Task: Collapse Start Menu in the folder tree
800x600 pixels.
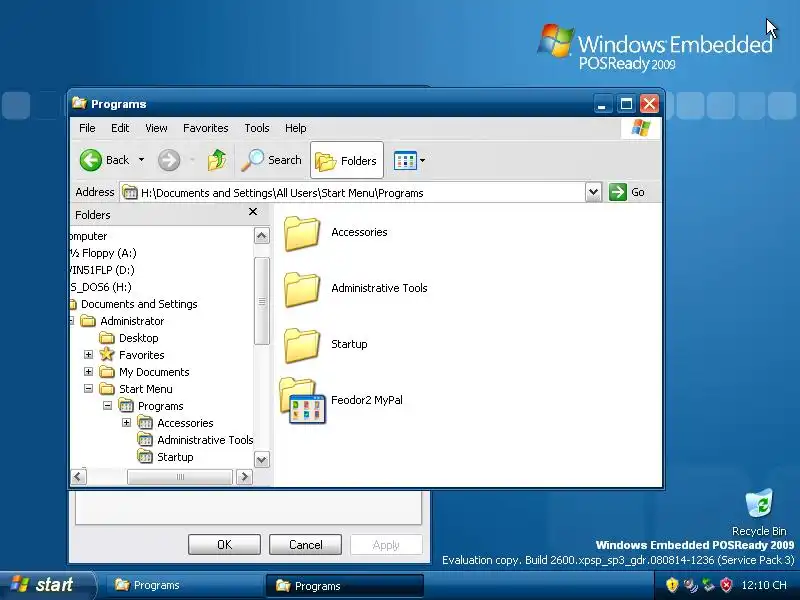Action: 88,389
